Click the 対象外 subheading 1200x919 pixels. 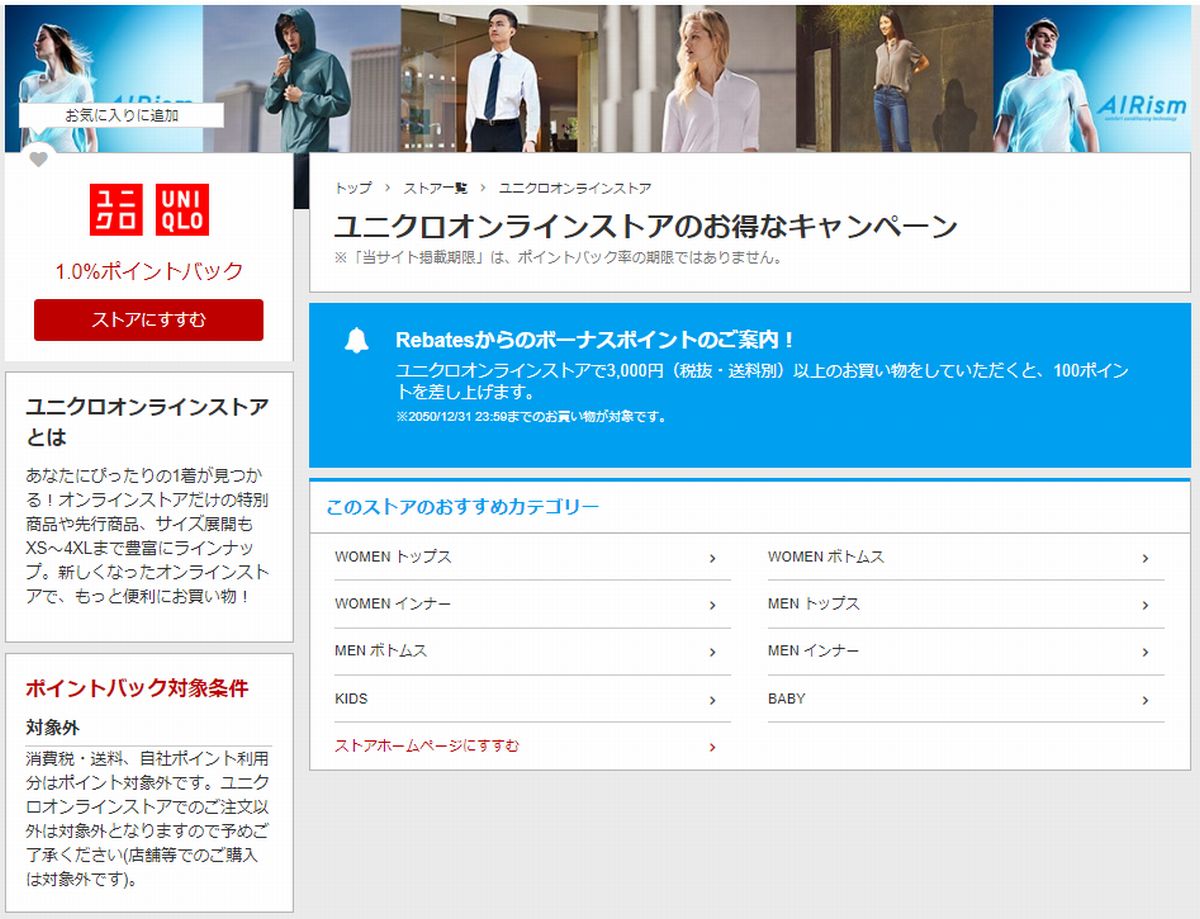pyautogui.click(x=52, y=728)
